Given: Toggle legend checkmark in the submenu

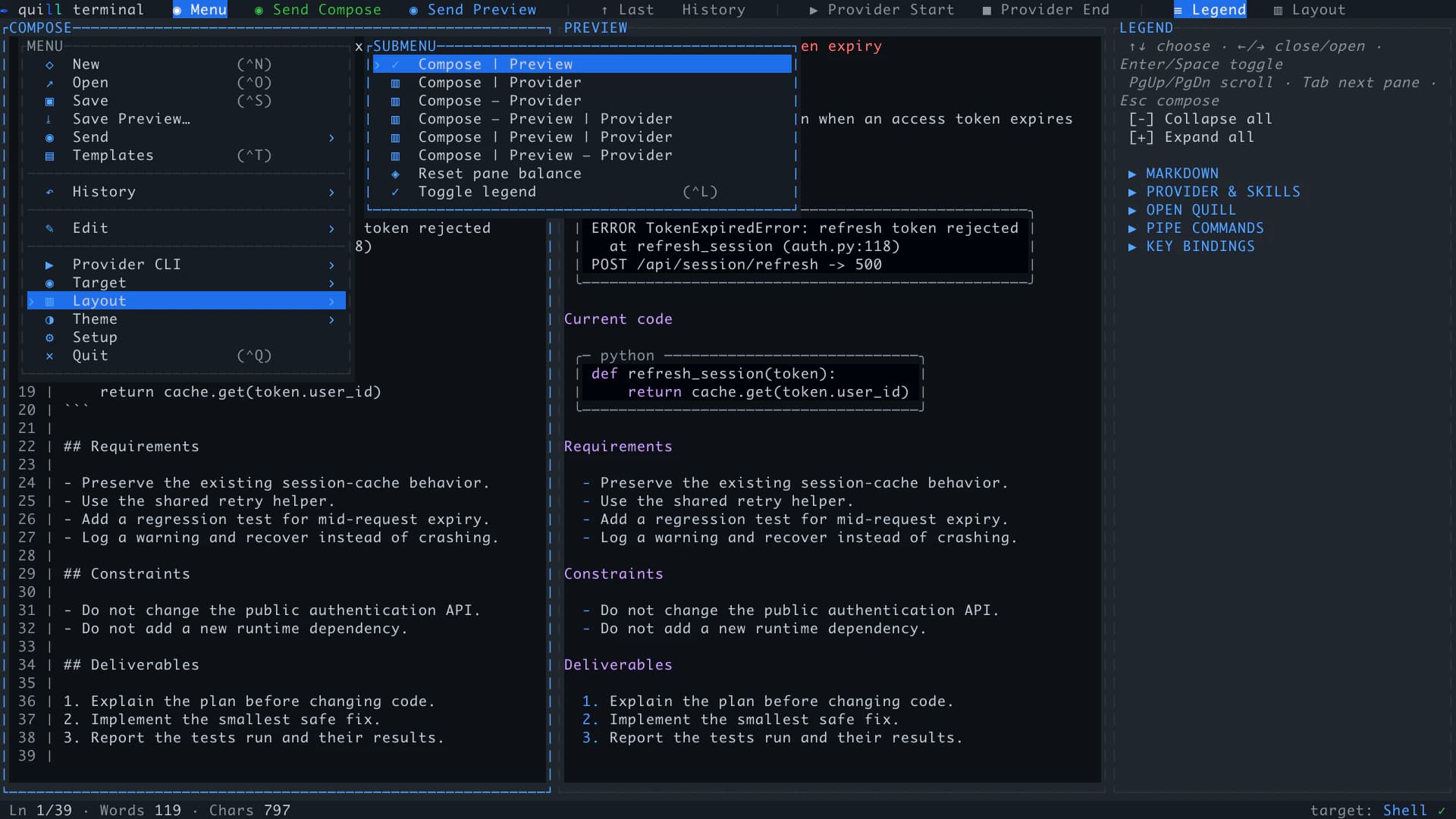Looking at the screenshot, I should (x=395, y=192).
